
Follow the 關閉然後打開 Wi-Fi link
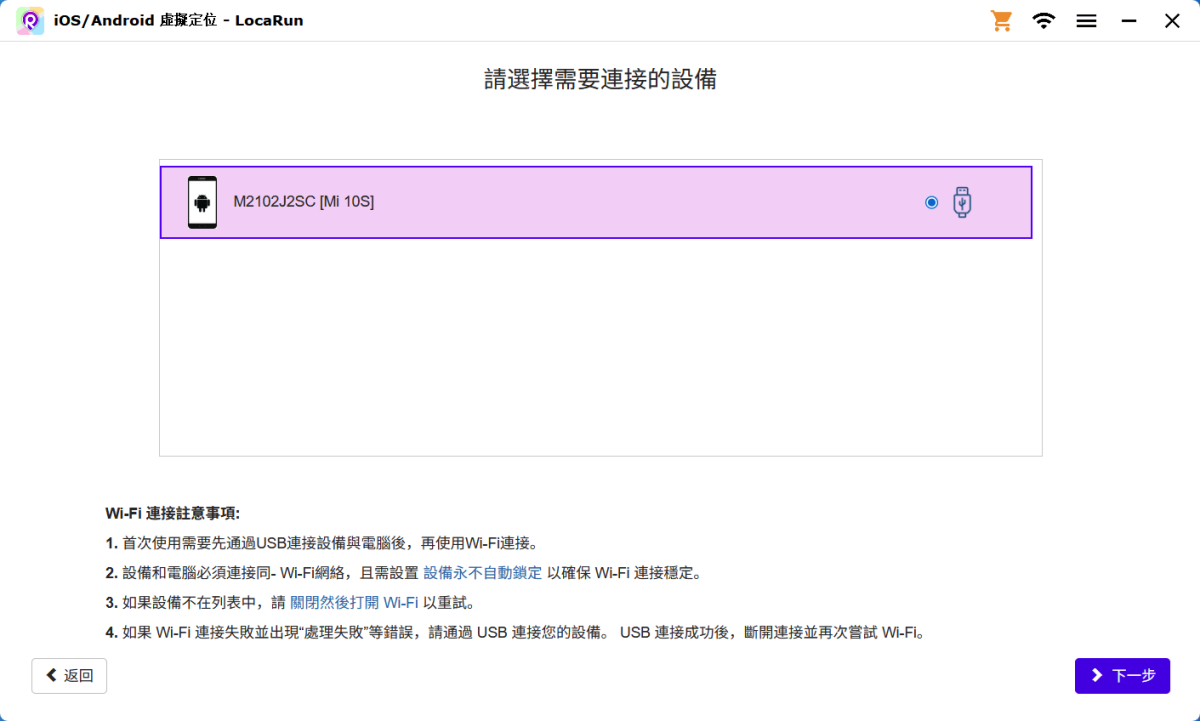(354, 603)
